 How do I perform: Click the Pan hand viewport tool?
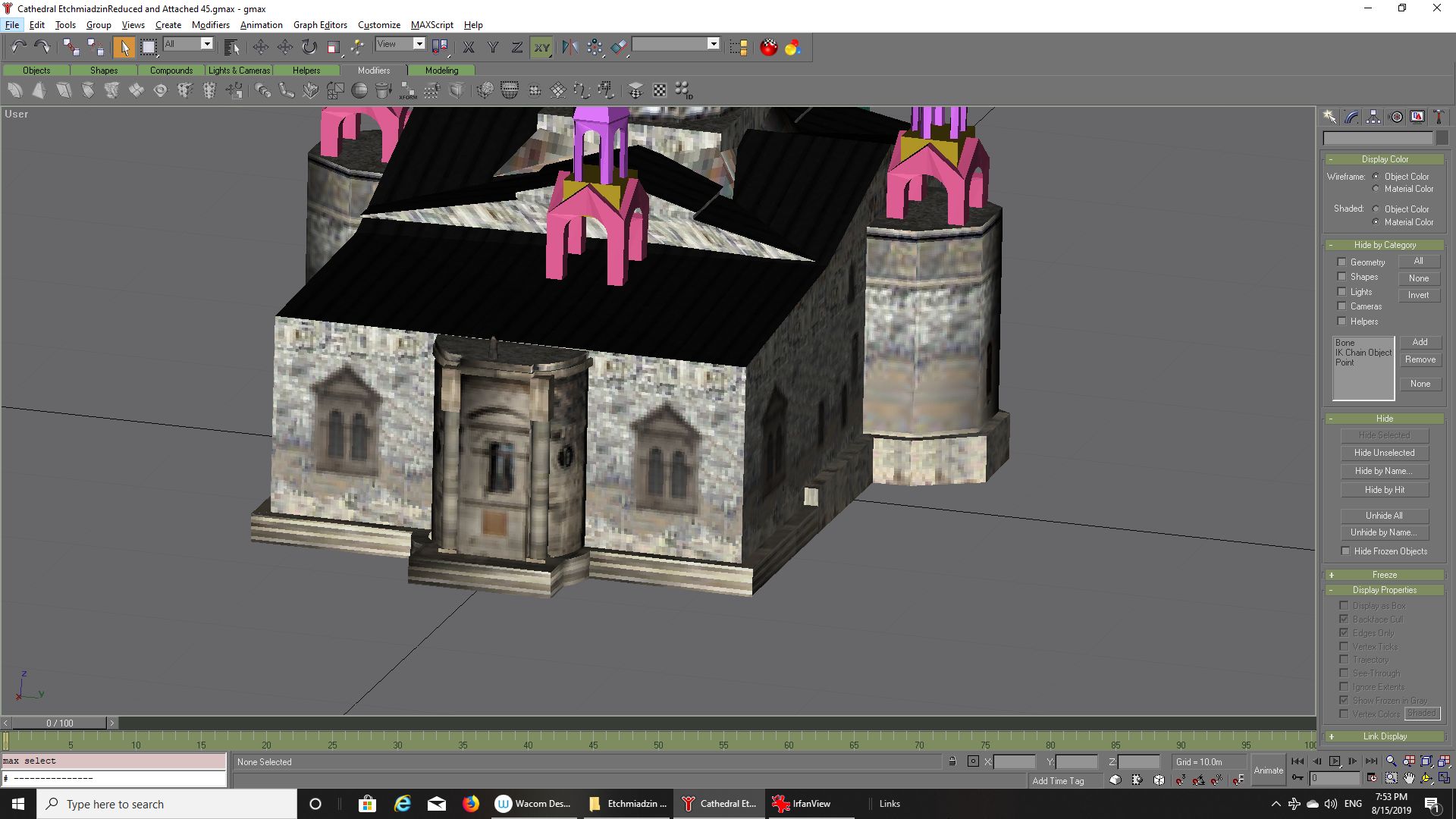[x=1409, y=778]
